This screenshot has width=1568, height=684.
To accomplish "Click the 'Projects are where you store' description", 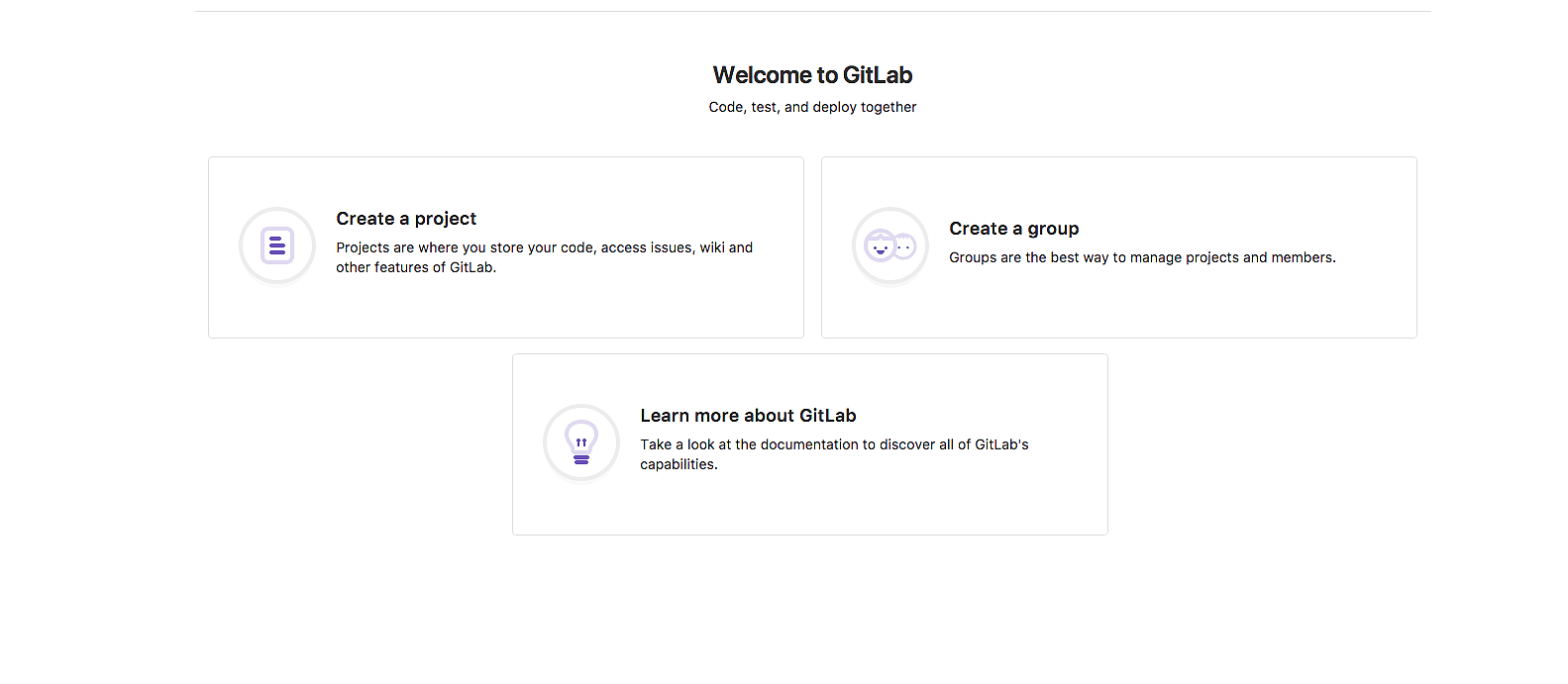I will click(x=544, y=247).
